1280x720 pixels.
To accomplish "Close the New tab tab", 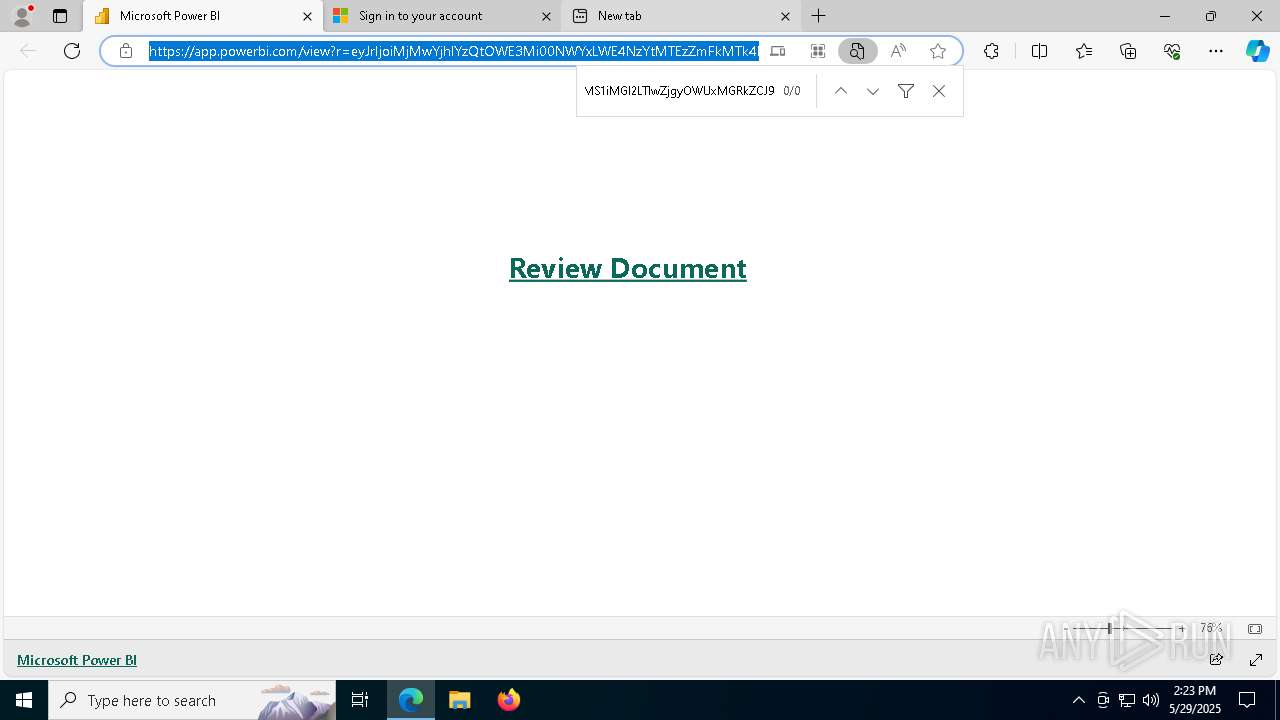I will (x=785, y=16).
